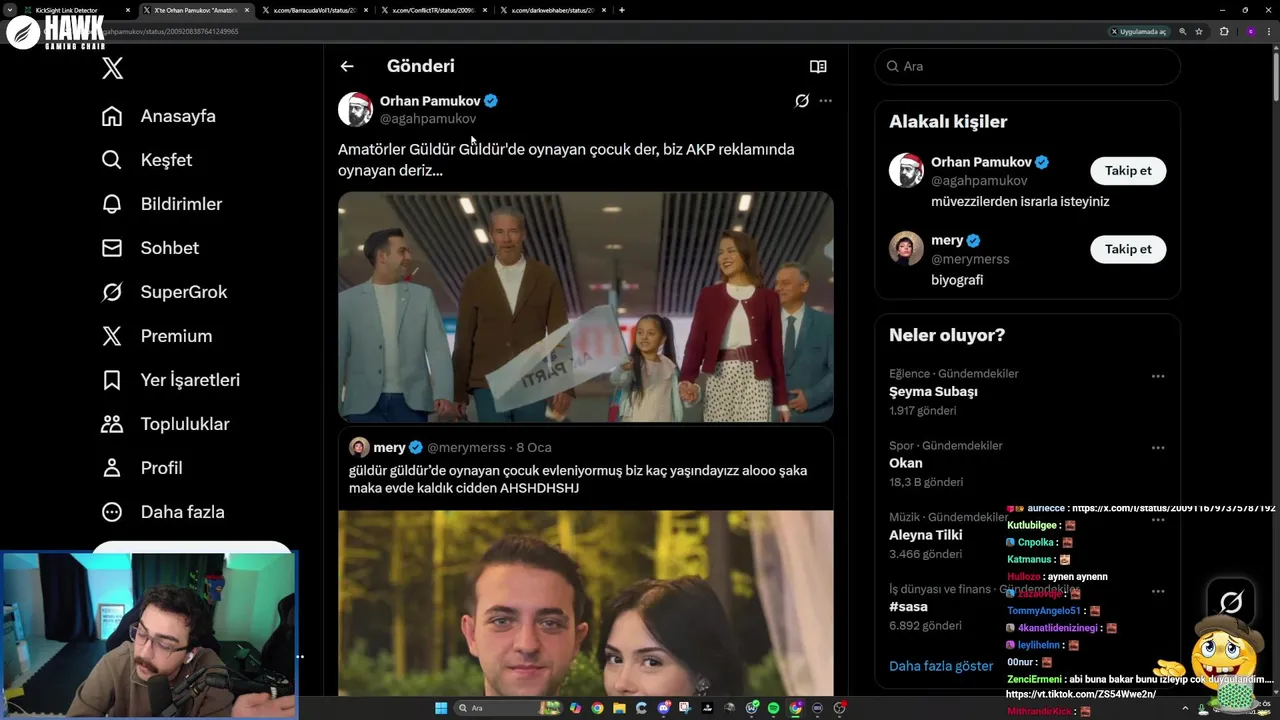1280x720 pixels.
Task: Follow Orhan Pamukov with Takip et
Action: tap(1128, 171)
